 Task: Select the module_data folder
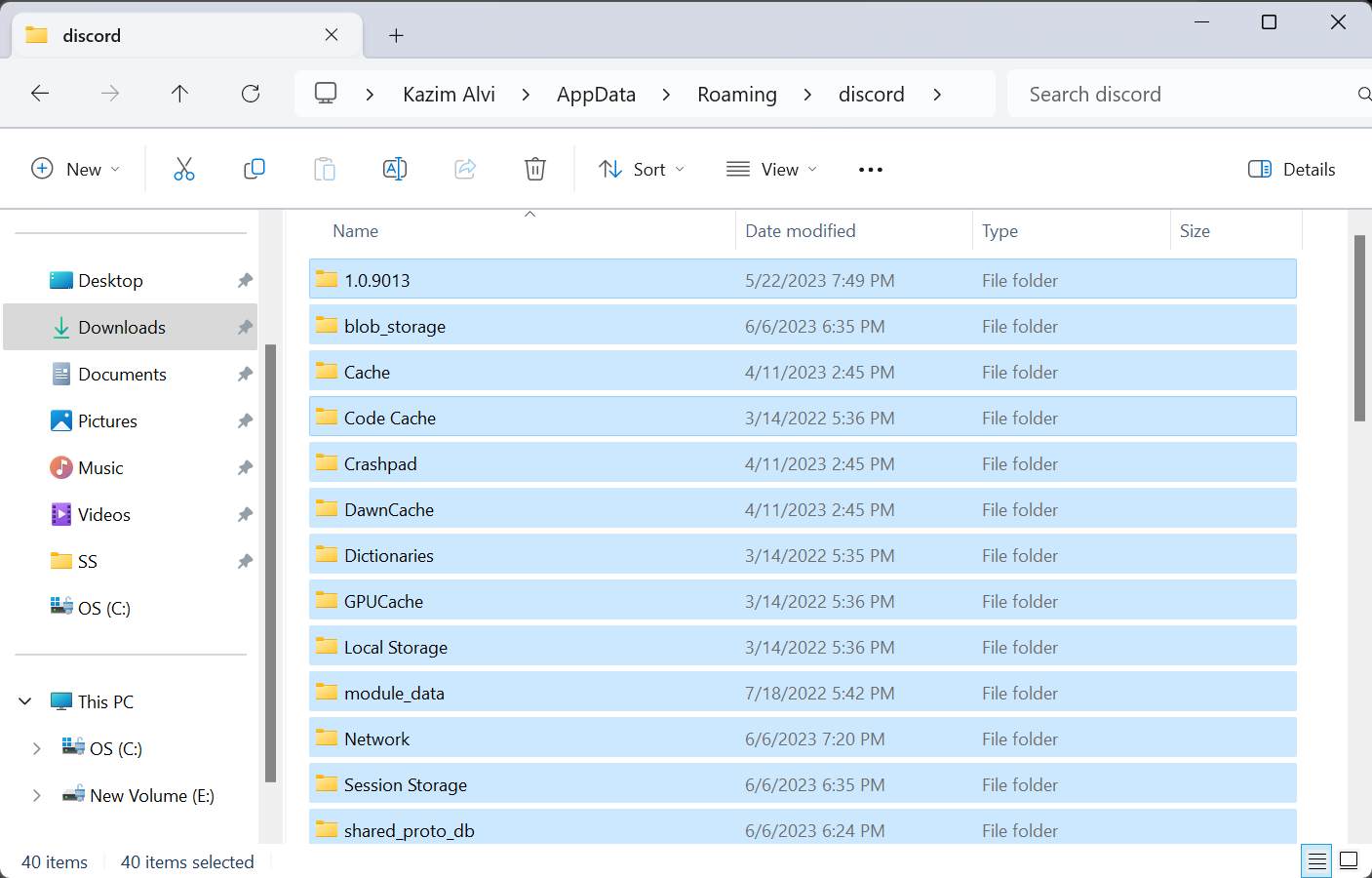[x=803, y=693]
